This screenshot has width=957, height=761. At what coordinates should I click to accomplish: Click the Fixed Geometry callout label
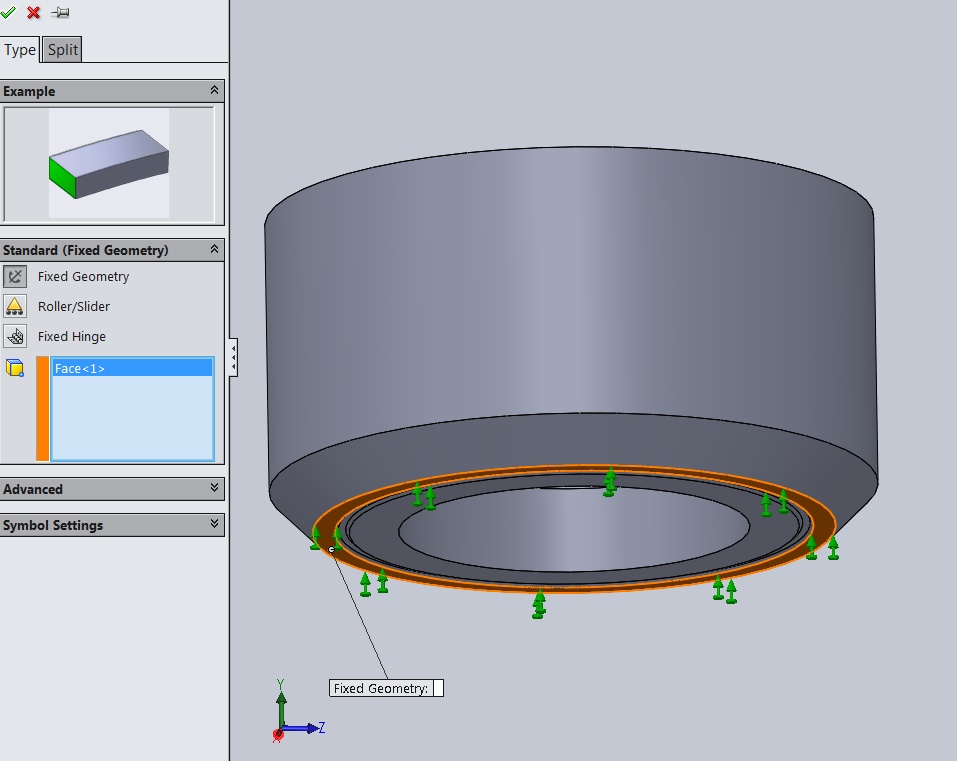(380, 688)
